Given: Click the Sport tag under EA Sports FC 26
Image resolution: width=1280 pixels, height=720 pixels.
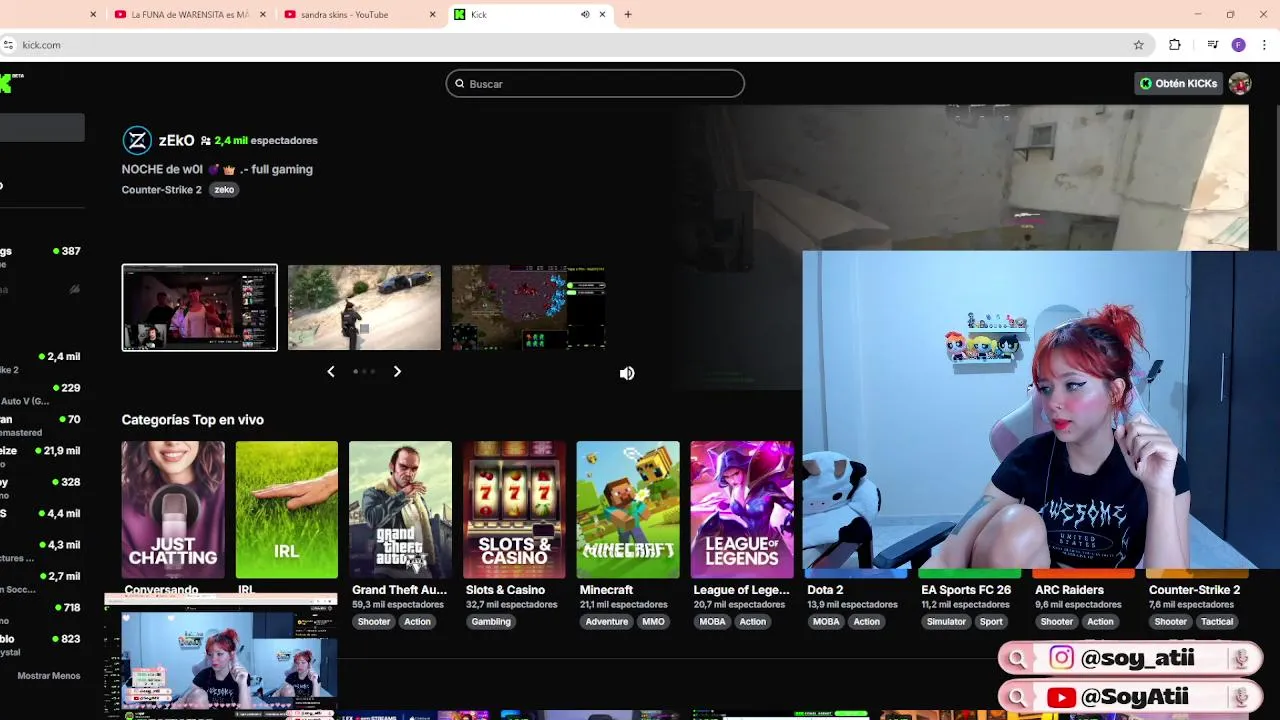Looking at the screenshot, I should click(991, 622).
